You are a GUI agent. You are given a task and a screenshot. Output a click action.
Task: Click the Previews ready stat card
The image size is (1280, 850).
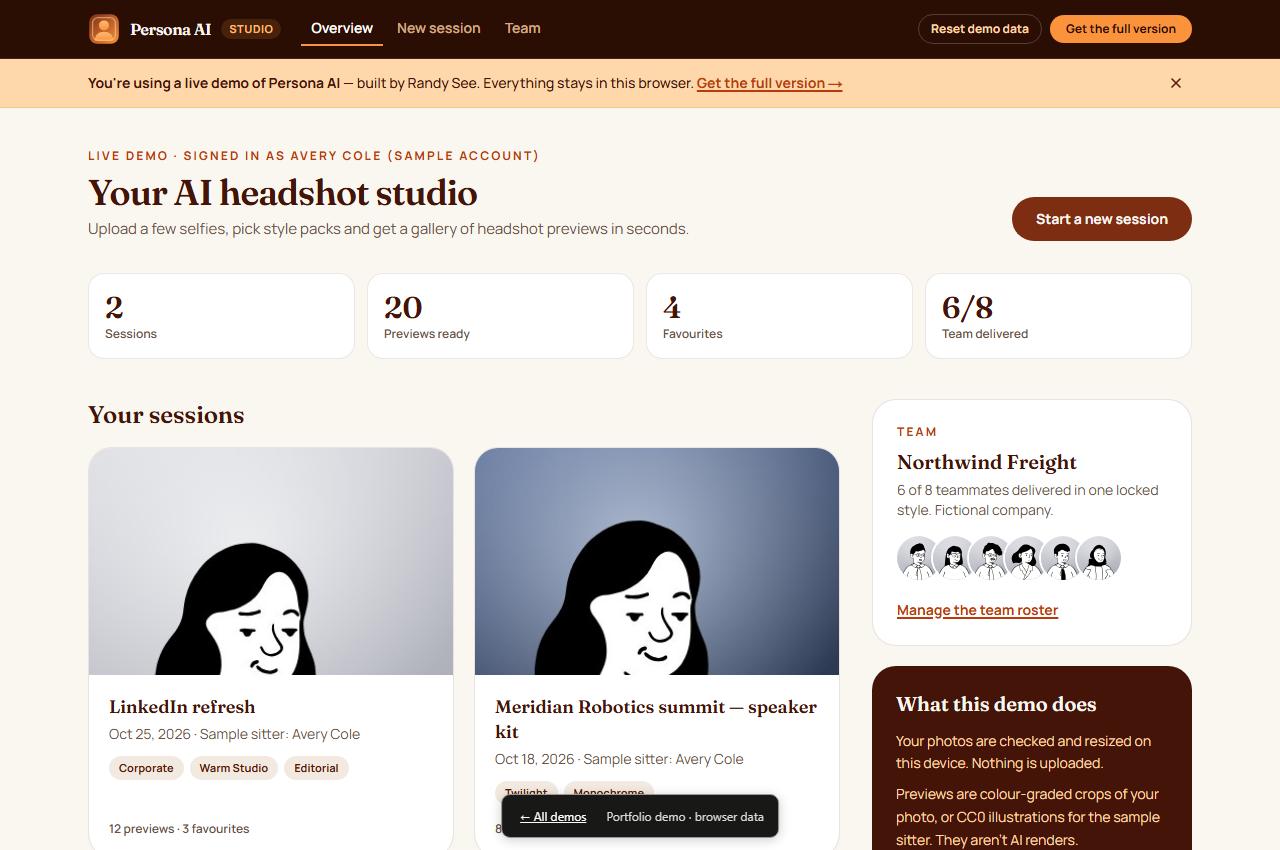coord(500,316)
